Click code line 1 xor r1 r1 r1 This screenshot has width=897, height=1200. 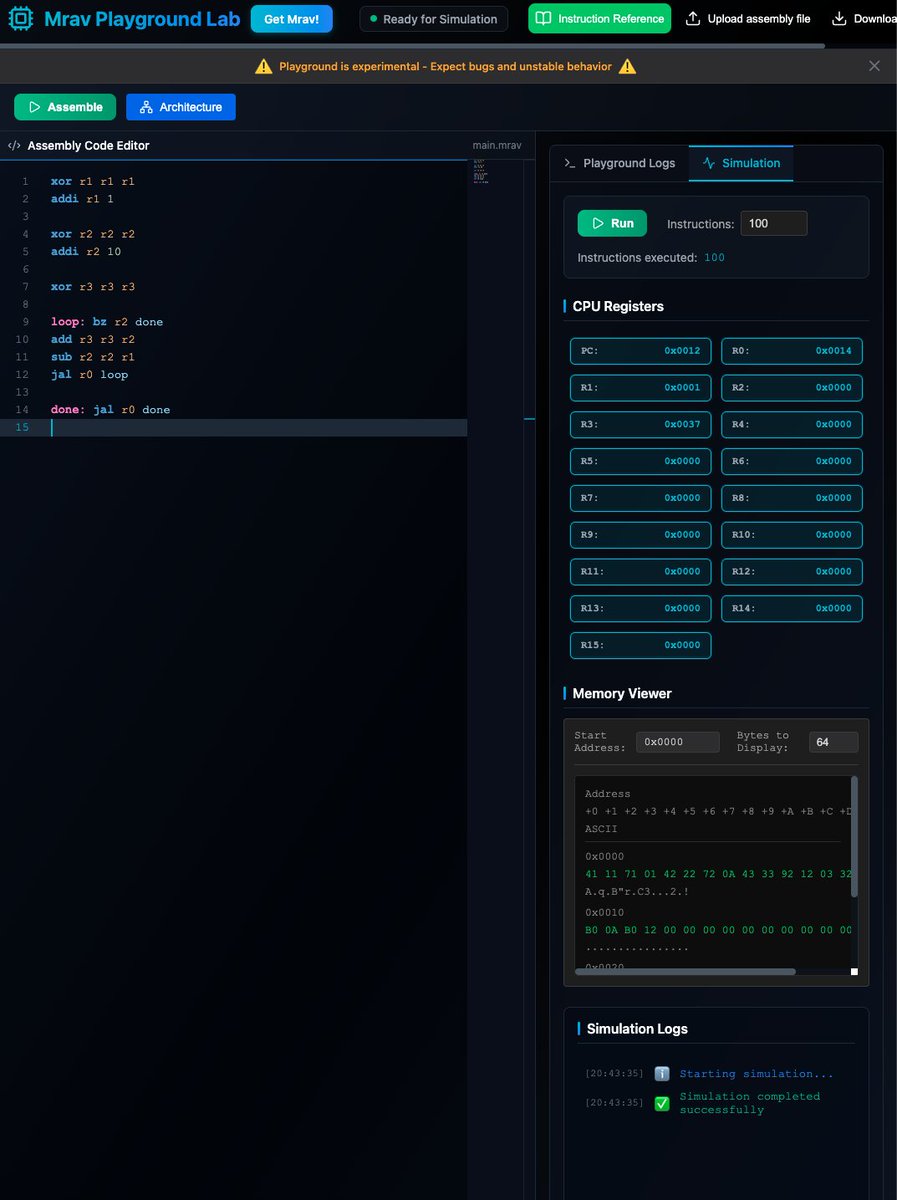(93, 182)
